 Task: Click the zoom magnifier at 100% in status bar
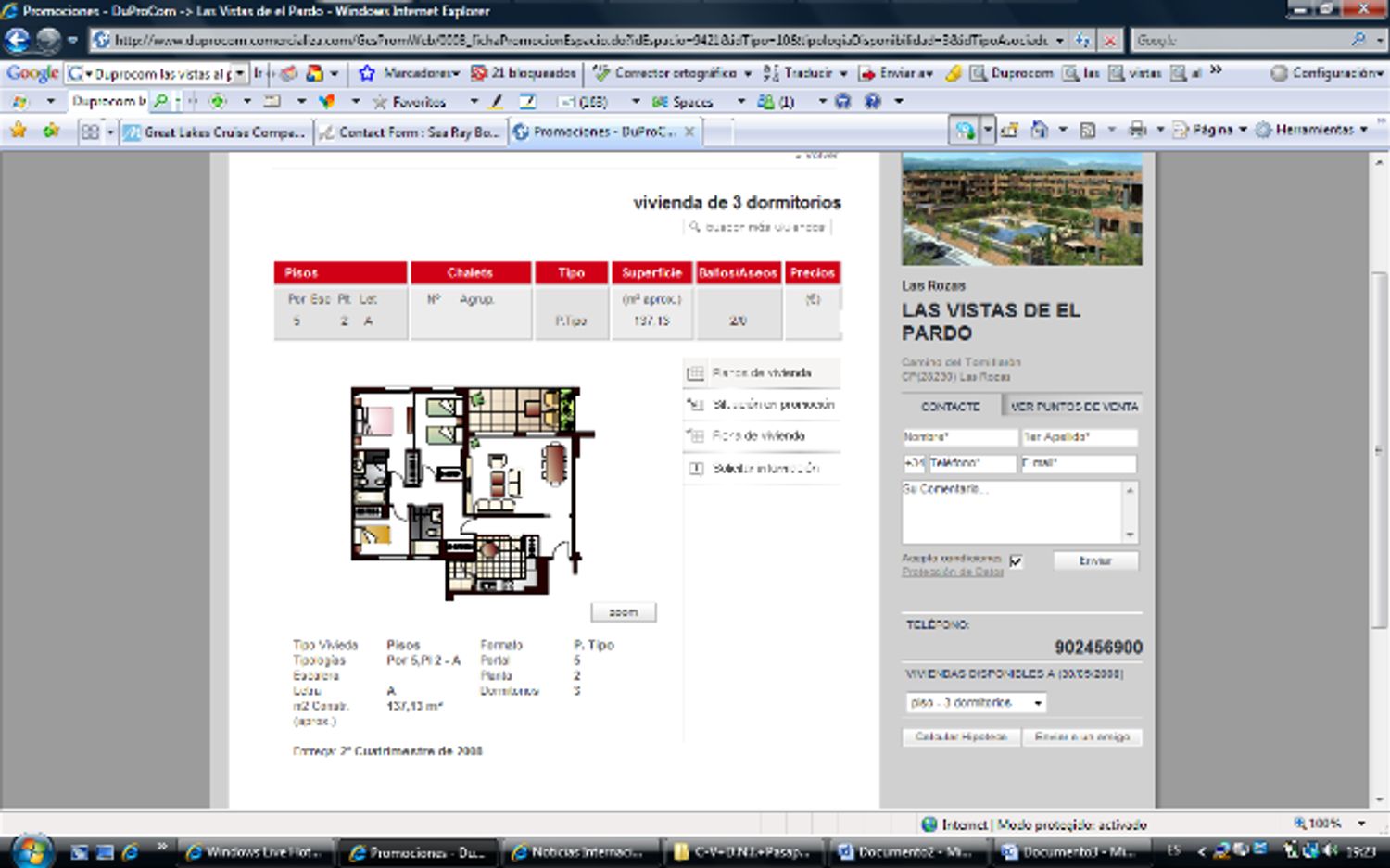pos(1300,823)
